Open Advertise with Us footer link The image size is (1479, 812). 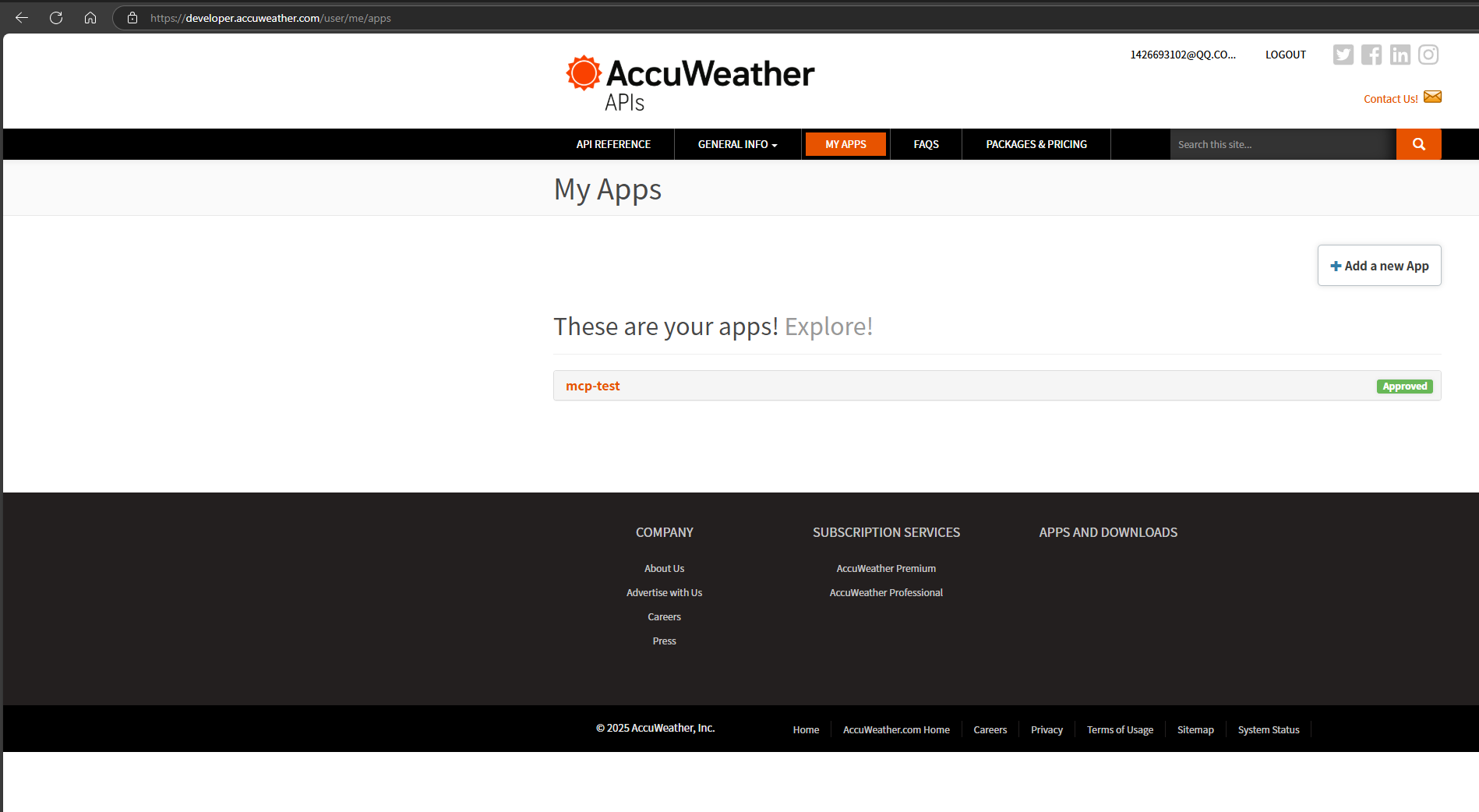(664, 593)
